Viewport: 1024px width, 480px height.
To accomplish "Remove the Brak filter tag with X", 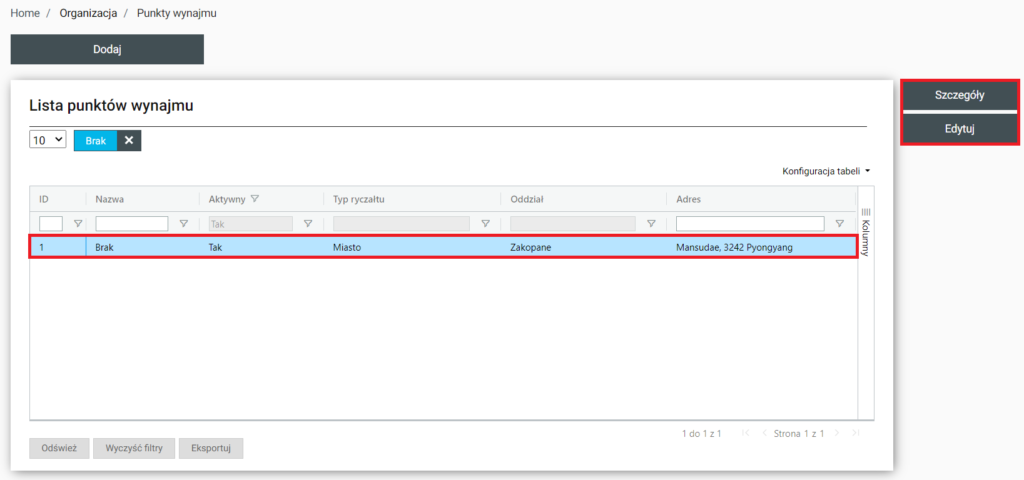I will [129, 141].
